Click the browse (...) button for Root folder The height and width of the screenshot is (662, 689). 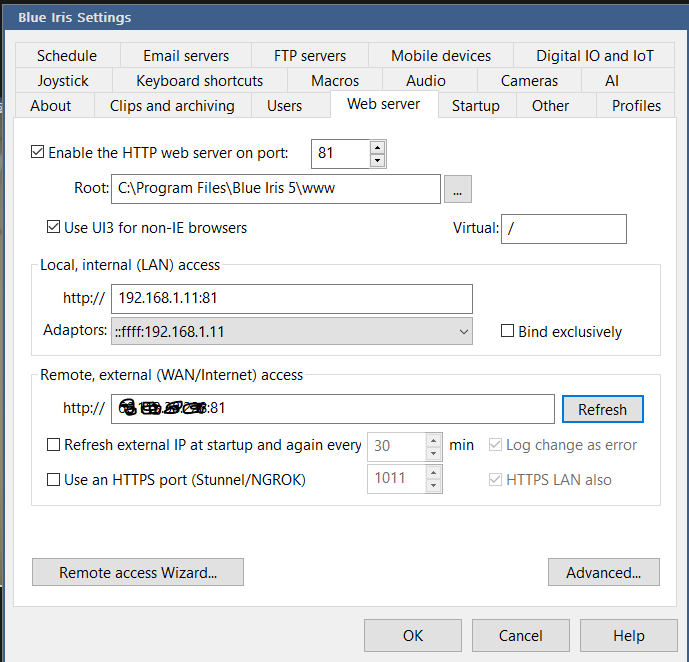[x=457, y=188]
